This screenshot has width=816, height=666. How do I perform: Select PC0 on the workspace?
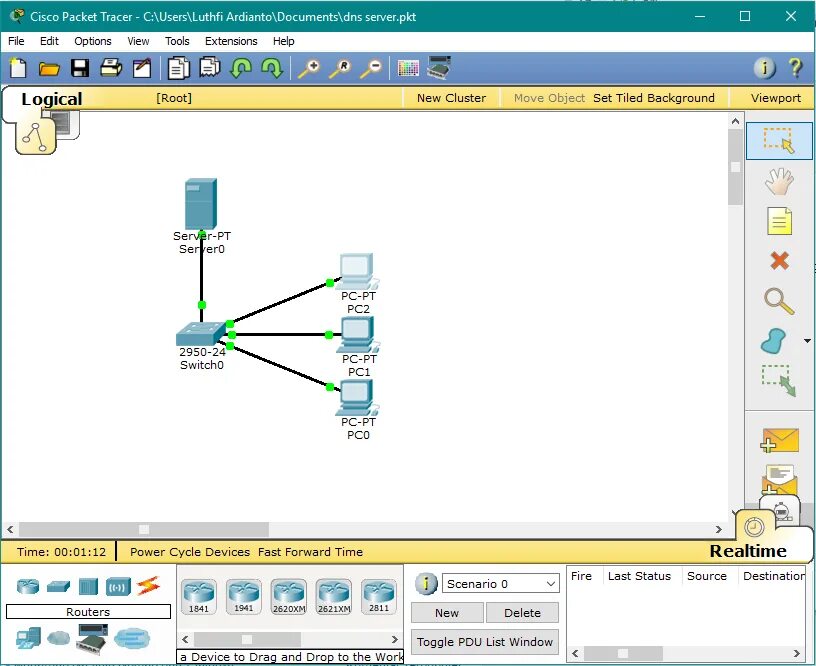tap(359, 398)
